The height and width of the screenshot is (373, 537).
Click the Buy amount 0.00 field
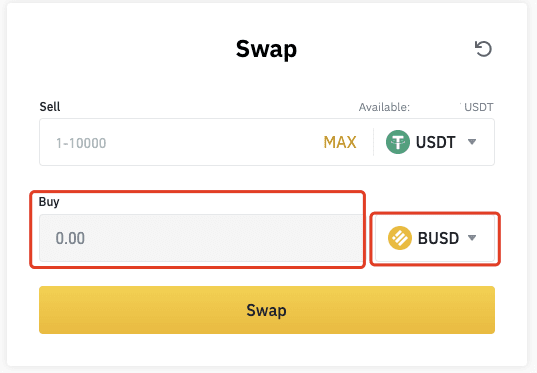point(201,238)
